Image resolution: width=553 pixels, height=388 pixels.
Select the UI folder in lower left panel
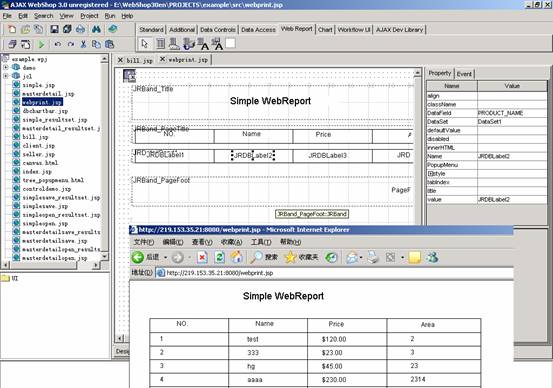pos(10,278)
